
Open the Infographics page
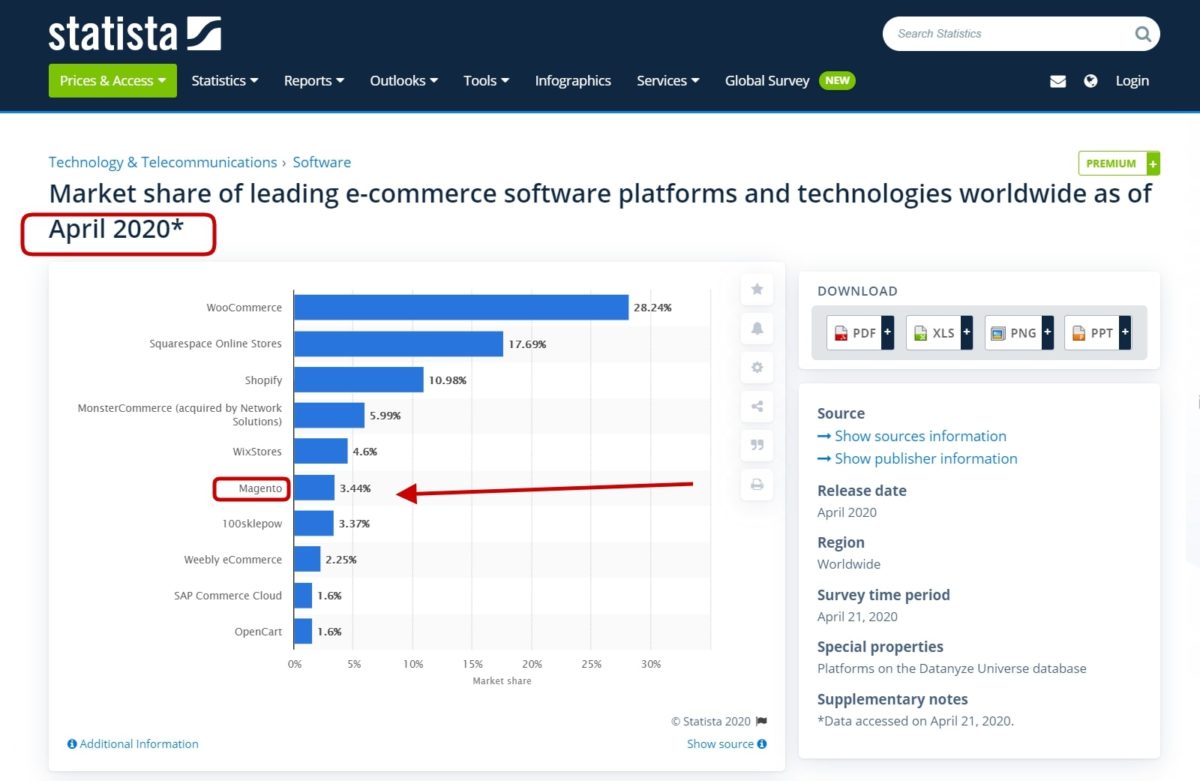point(573,81)
